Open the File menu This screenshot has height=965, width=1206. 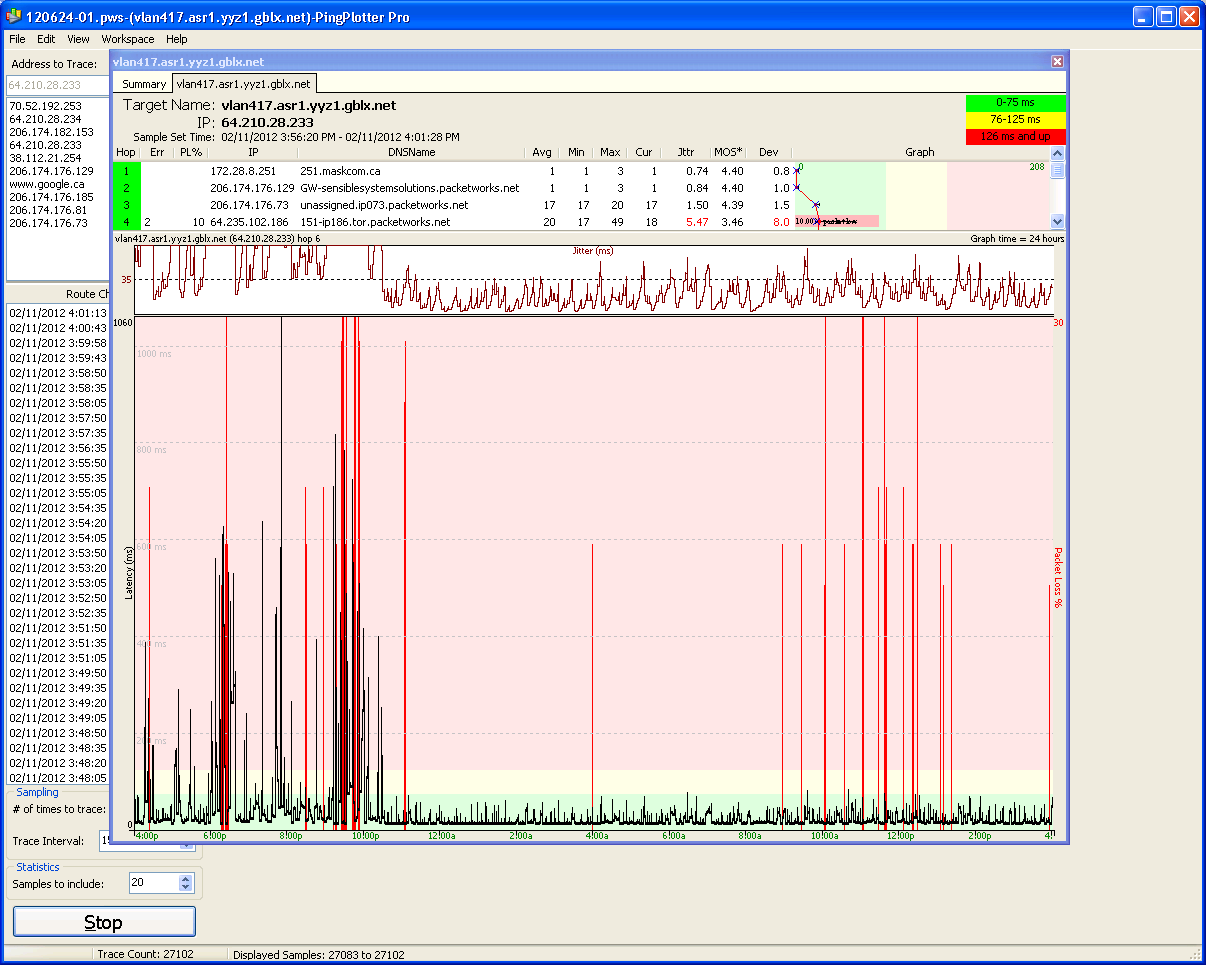18,39
